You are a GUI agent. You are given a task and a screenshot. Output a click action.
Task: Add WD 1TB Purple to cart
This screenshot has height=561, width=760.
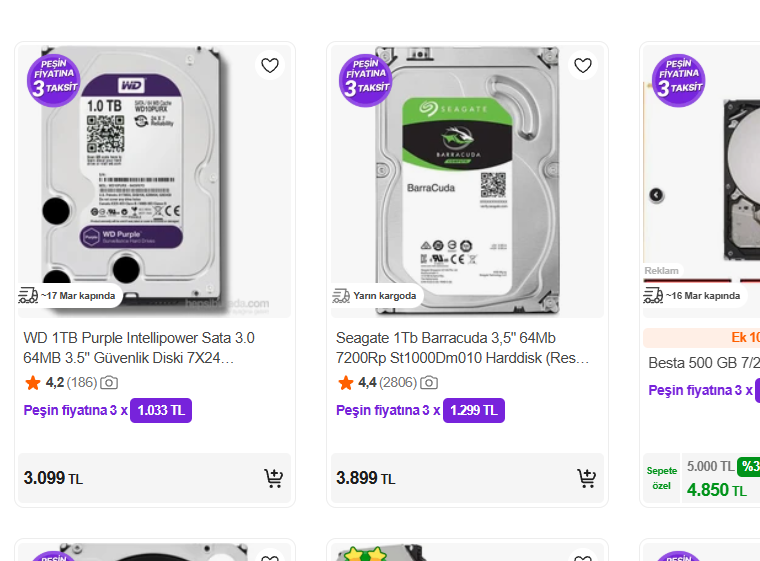273,478
